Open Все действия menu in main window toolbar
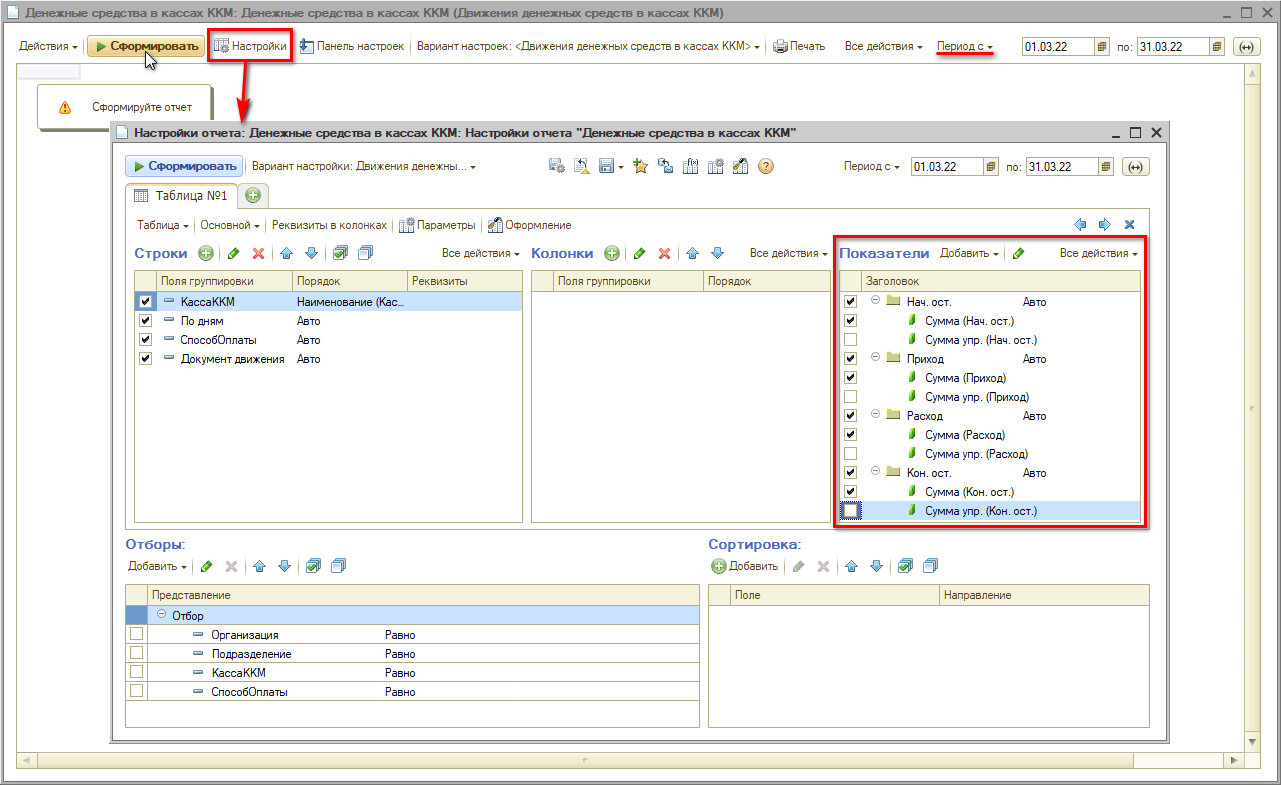1281x785 pixels. [x=883, y=46]
